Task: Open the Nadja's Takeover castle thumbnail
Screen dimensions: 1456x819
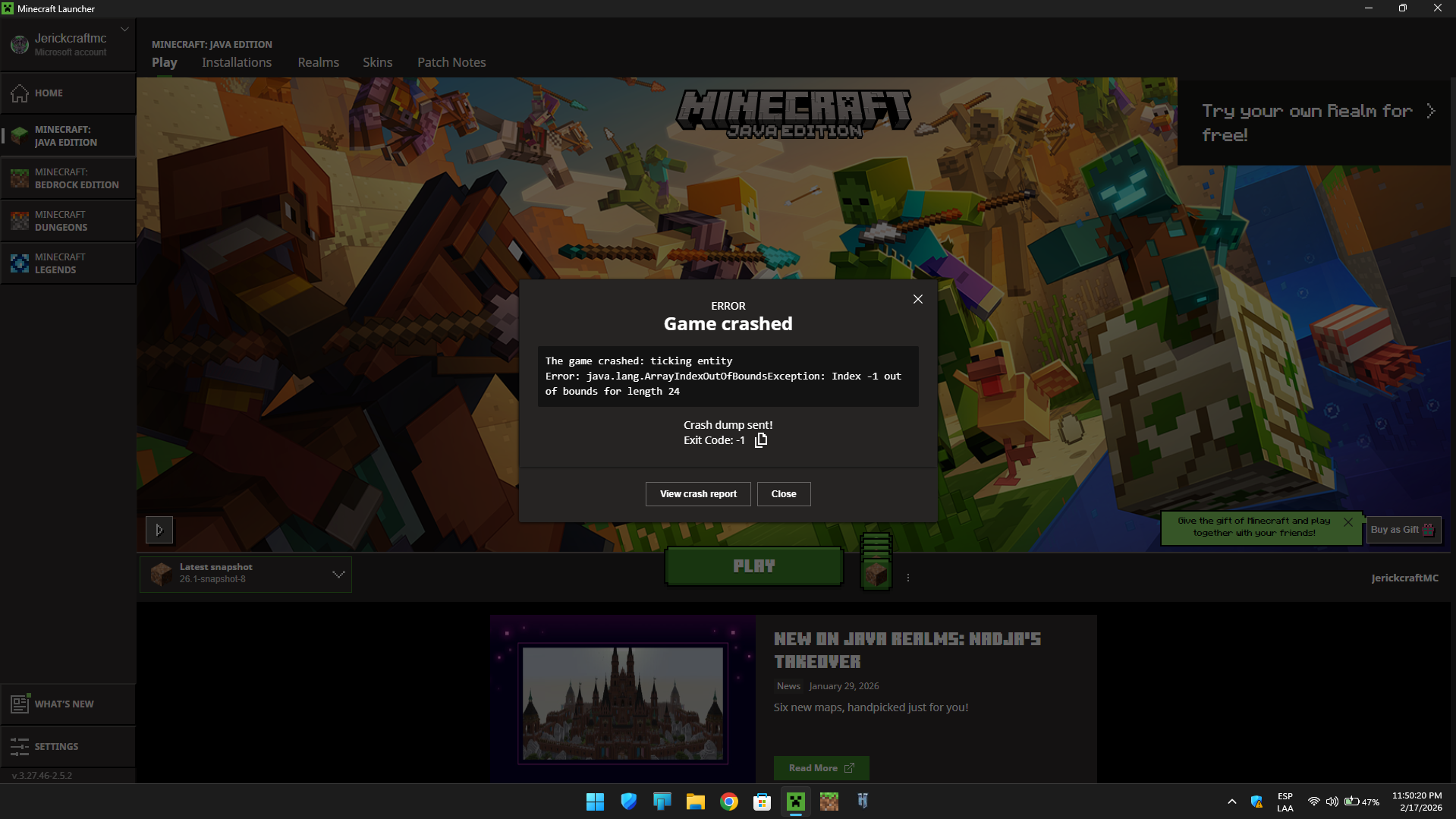Action: click(x=623, y=703)
